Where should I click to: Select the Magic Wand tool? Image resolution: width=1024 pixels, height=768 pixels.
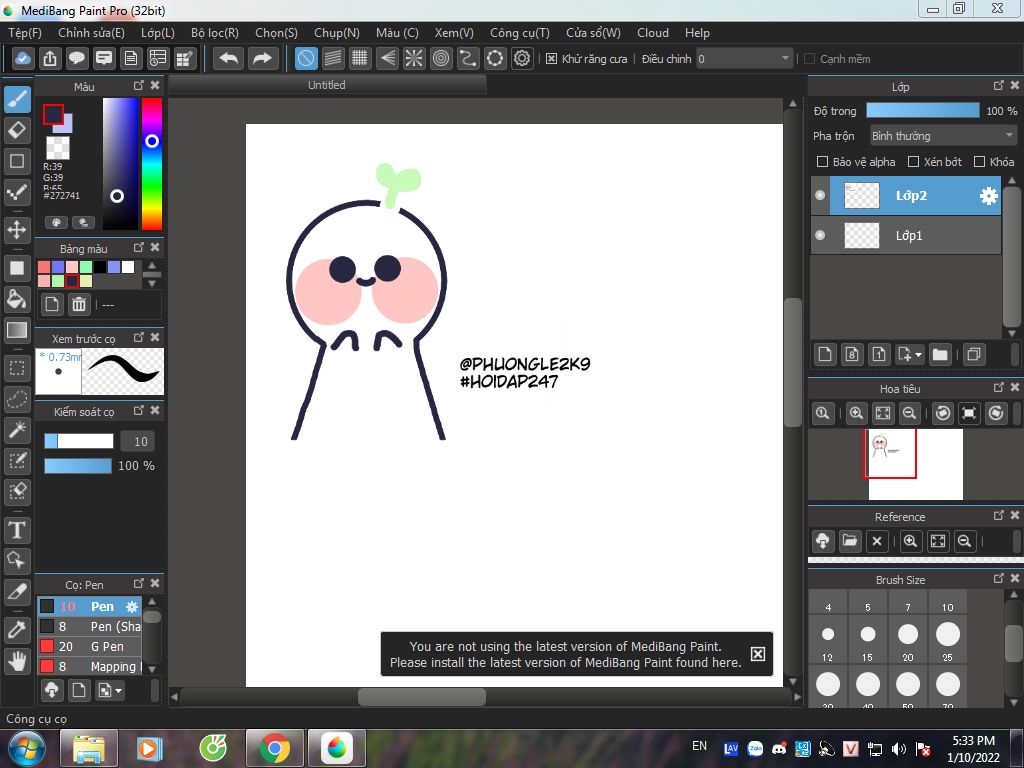(x=18, y=430)
